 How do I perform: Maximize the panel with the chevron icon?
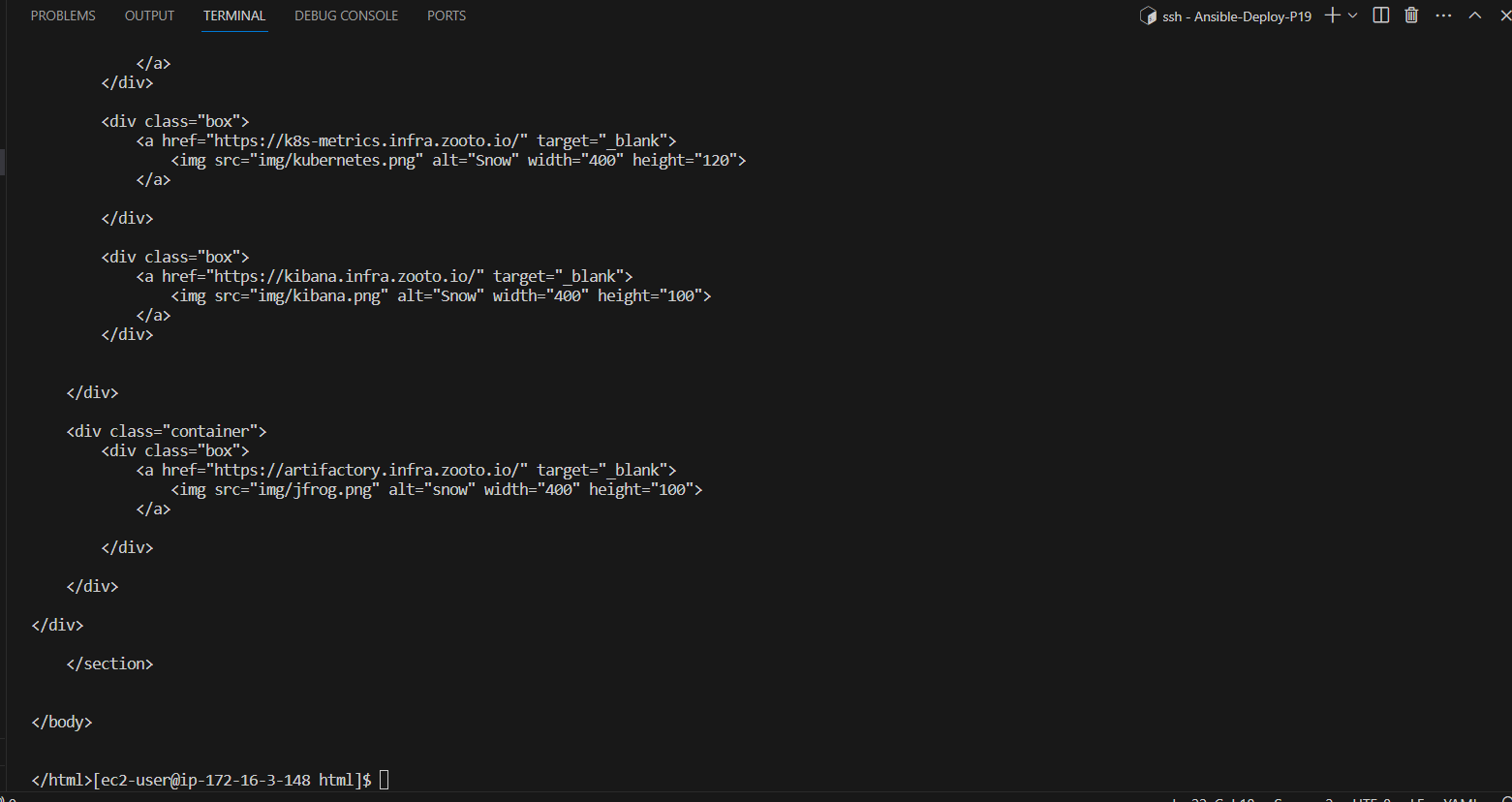click(1474, 15)
